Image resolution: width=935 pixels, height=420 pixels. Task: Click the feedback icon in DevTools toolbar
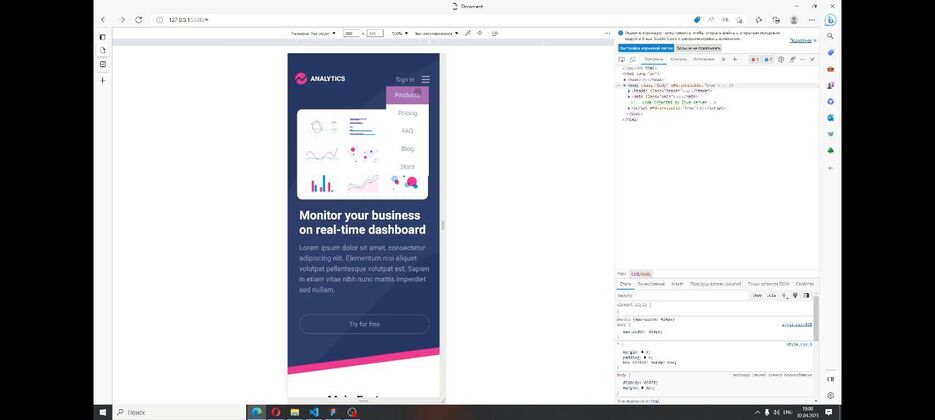792,59
